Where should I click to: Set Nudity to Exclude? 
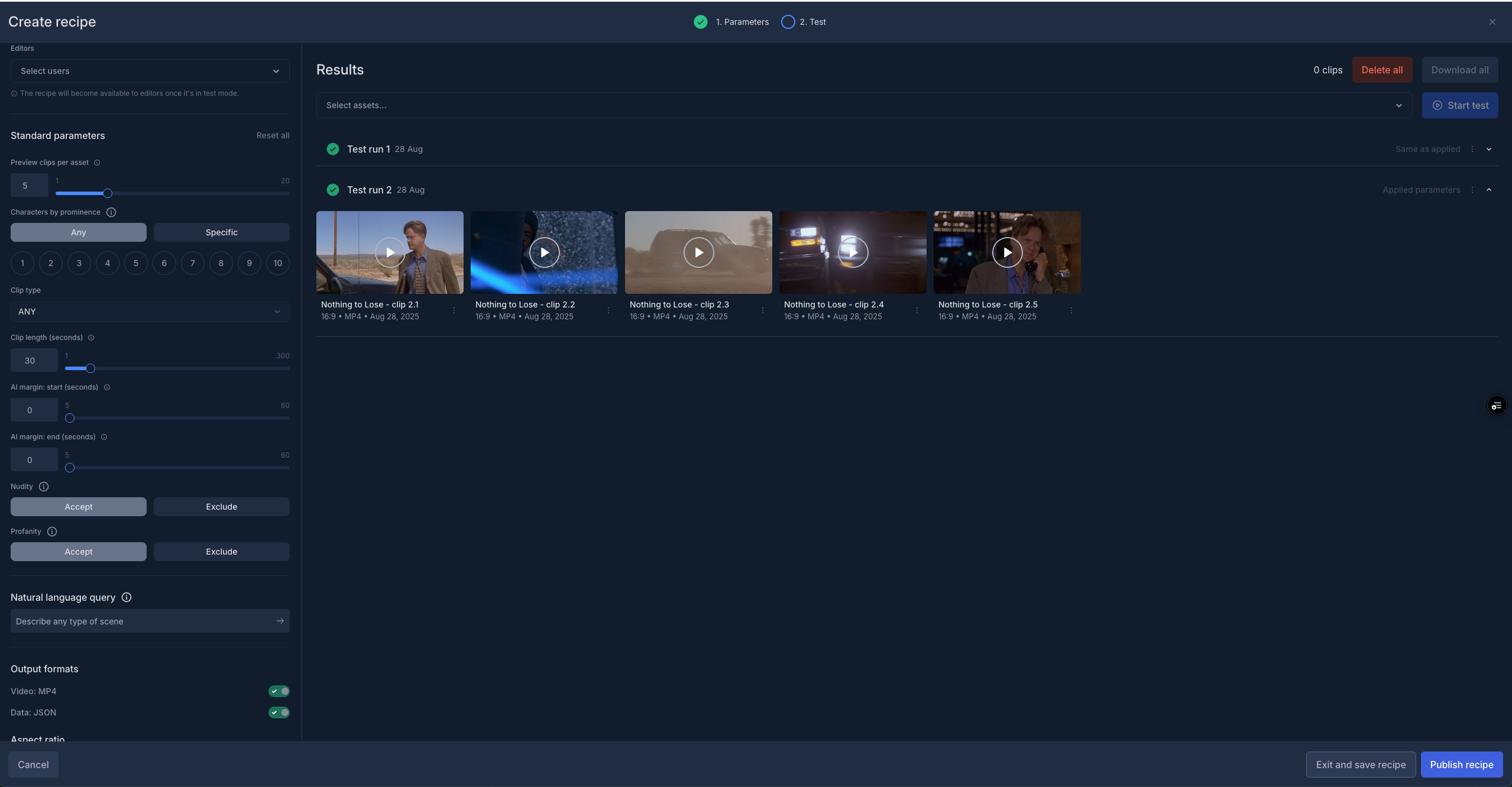(222, 507)
